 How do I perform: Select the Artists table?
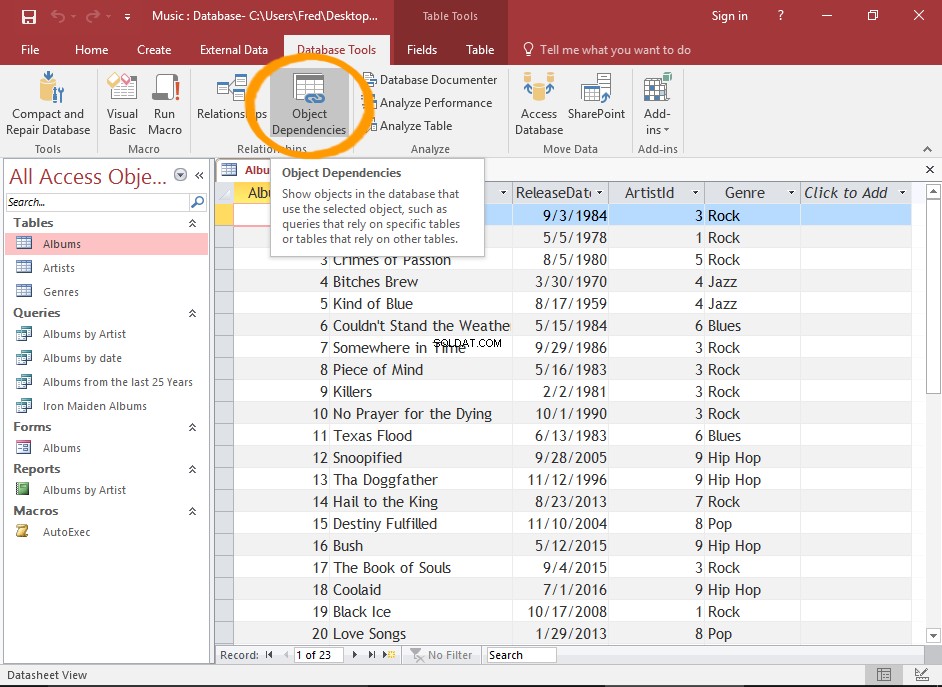pos(107,268)
